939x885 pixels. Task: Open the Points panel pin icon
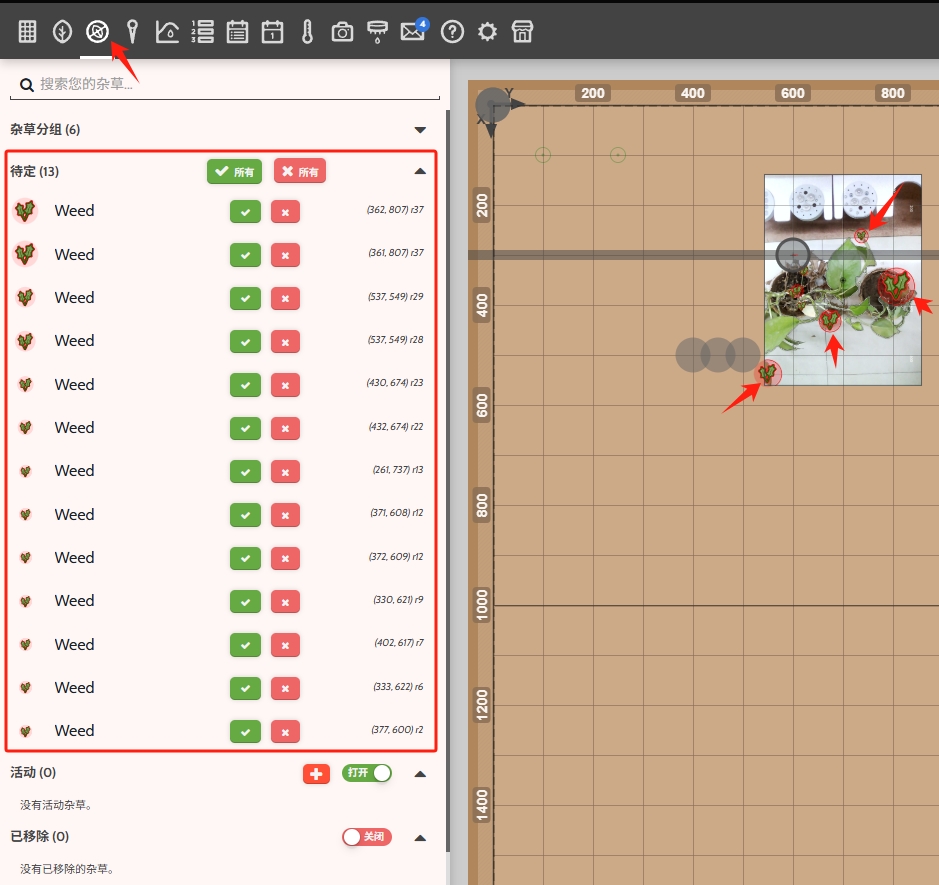[x=132, y=32]
